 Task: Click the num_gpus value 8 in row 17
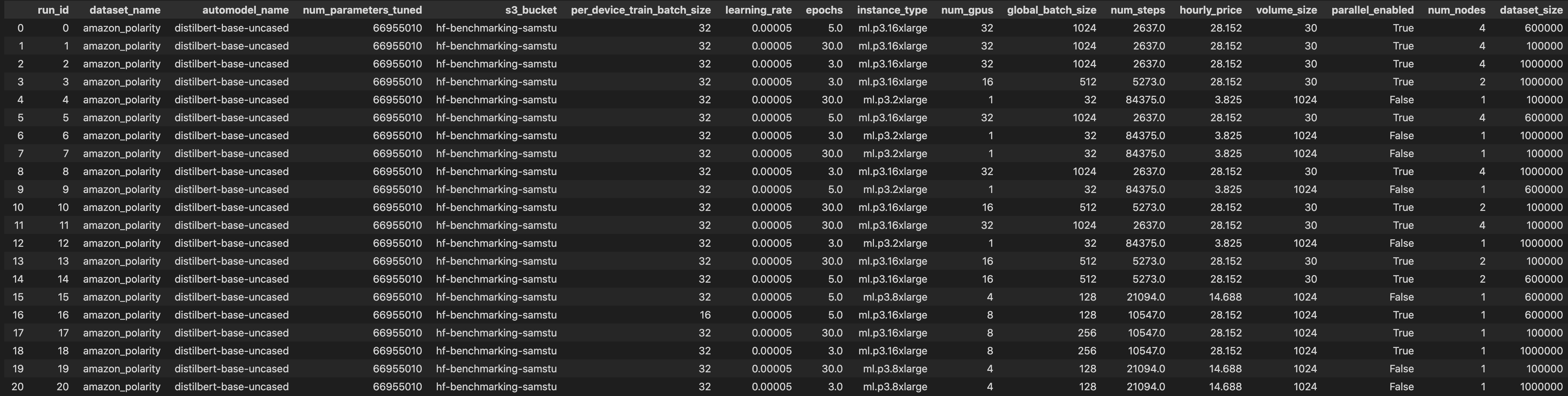click(990, 333)
